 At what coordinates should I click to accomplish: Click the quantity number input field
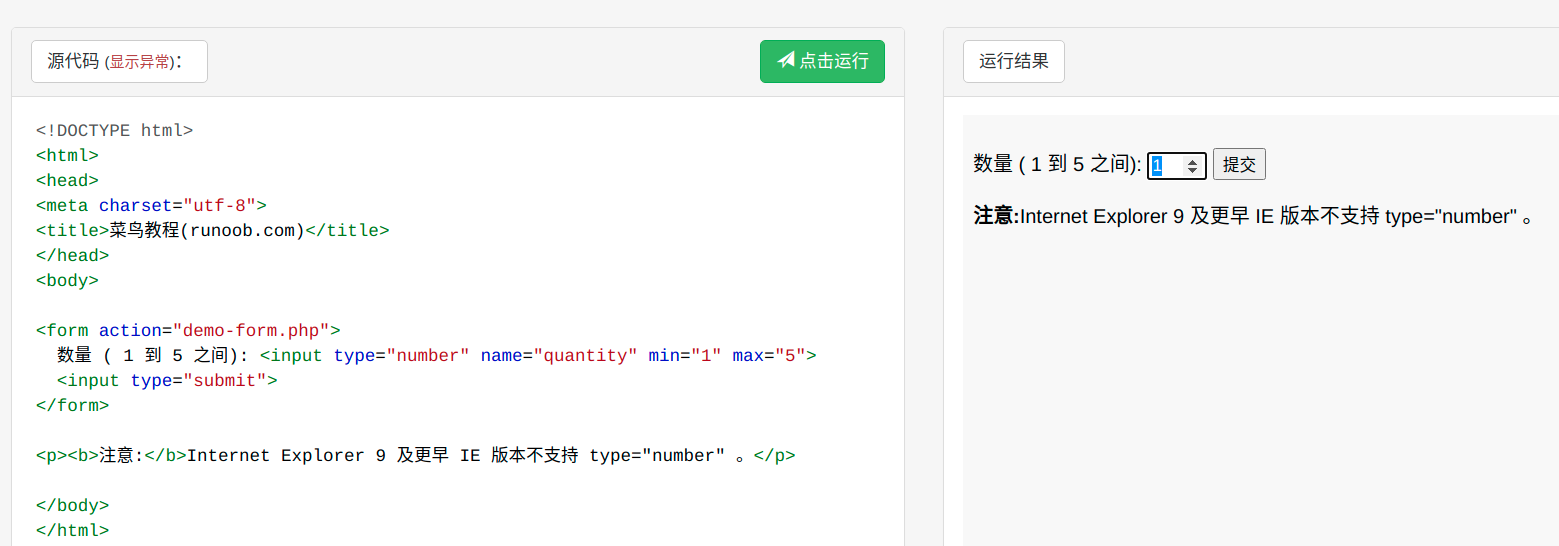(x=1177, y=165)
